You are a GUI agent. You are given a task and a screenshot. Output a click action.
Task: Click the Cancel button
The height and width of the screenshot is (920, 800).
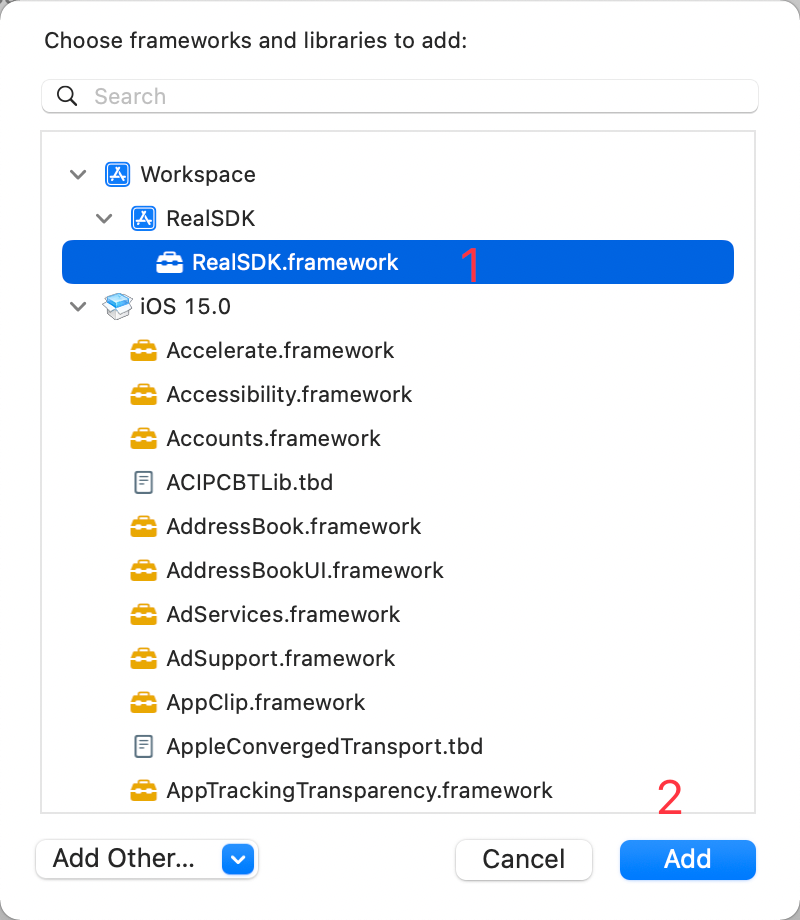pyautogui.click(x=523, y=859)
